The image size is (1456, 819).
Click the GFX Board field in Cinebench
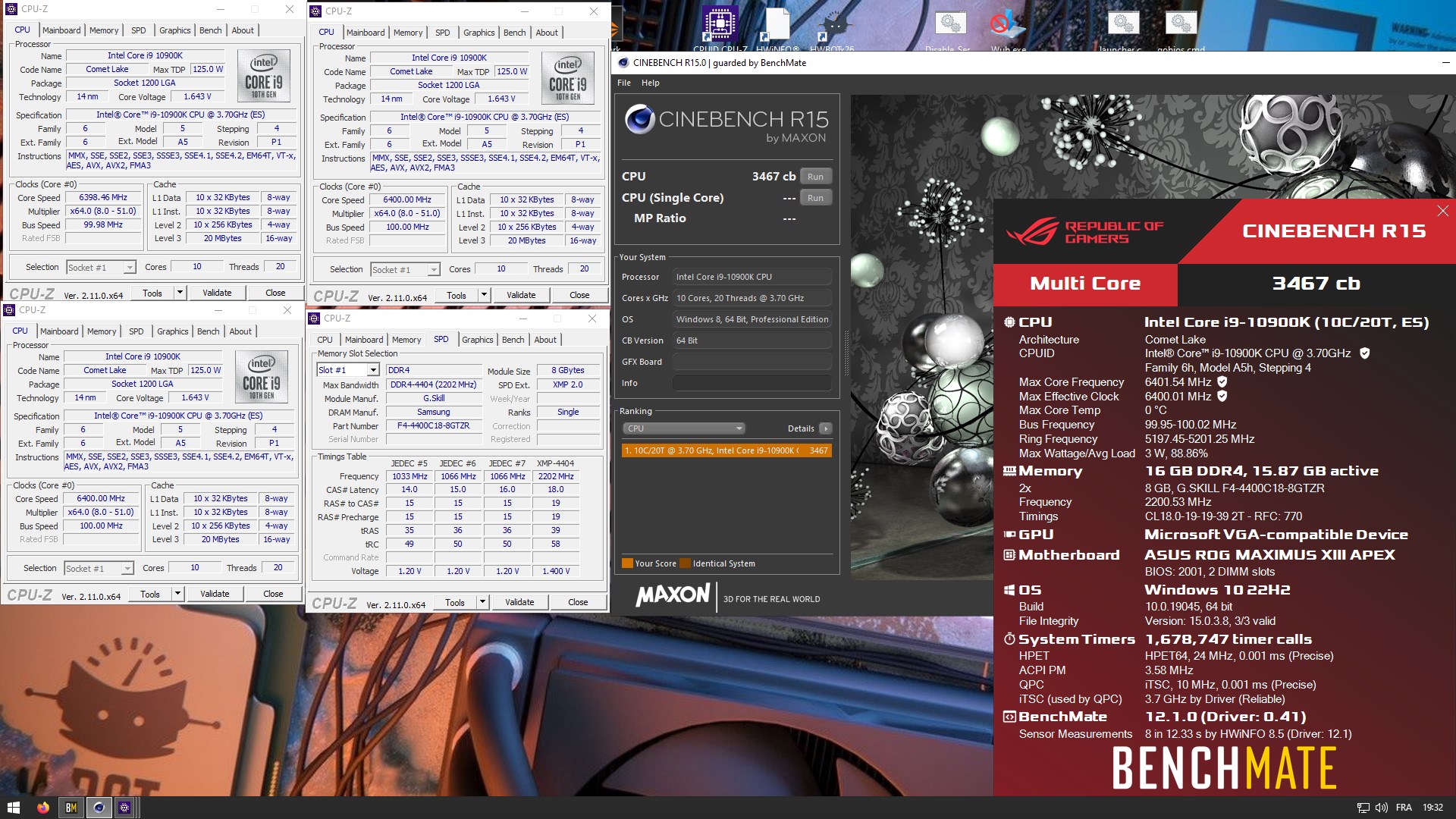click(752, 362)
